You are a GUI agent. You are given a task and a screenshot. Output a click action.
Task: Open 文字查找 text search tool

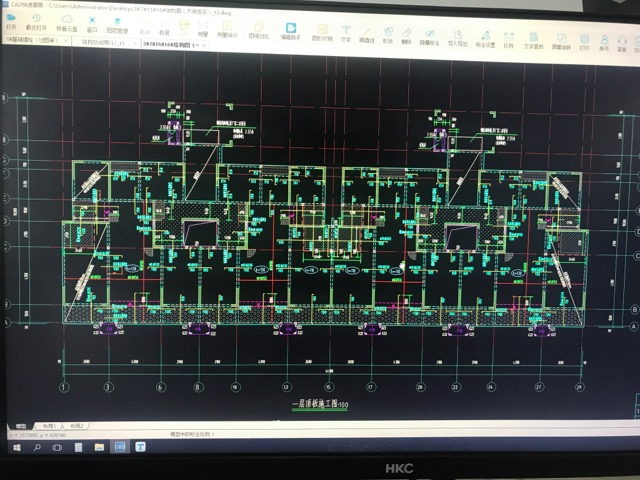pyautogui.click(x=534, y=41)
